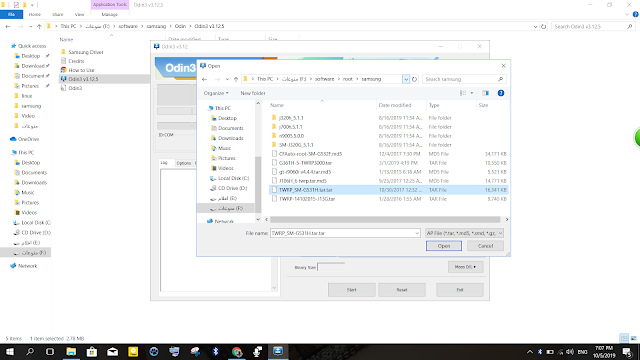
Task: Open Desktop in dialog navigation tree
Action: [227, 118]
